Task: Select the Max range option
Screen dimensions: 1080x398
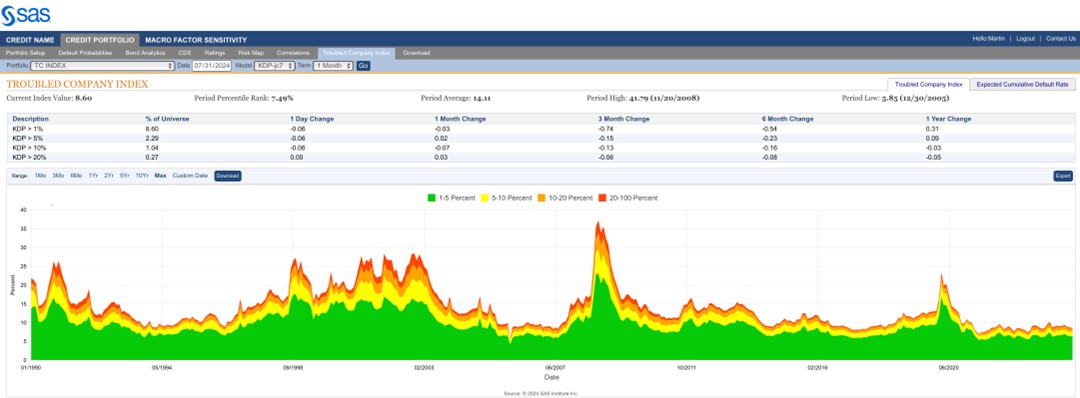Action: click(160, 176)
